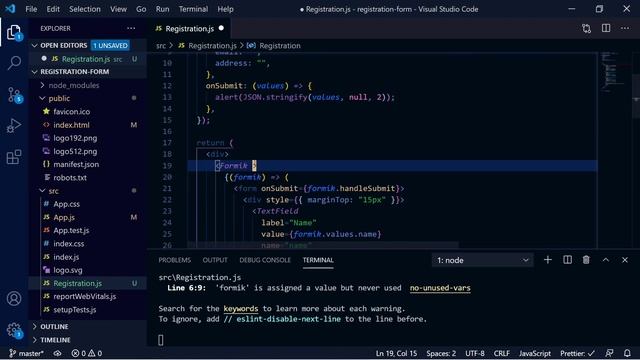The height and width of the screenshot is (360, 640).
Task: Open Source Control view in activity bar
Action: [x=14, y=95]
